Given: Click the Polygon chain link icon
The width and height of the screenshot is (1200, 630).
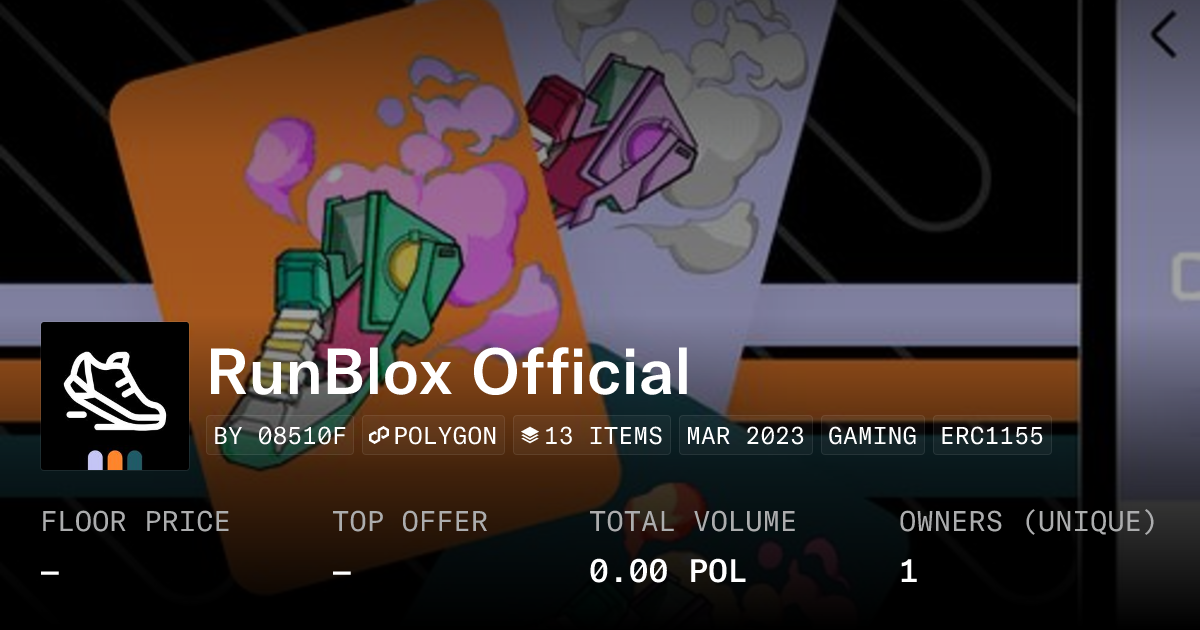Looking at the screenshot, I should 379,436.
